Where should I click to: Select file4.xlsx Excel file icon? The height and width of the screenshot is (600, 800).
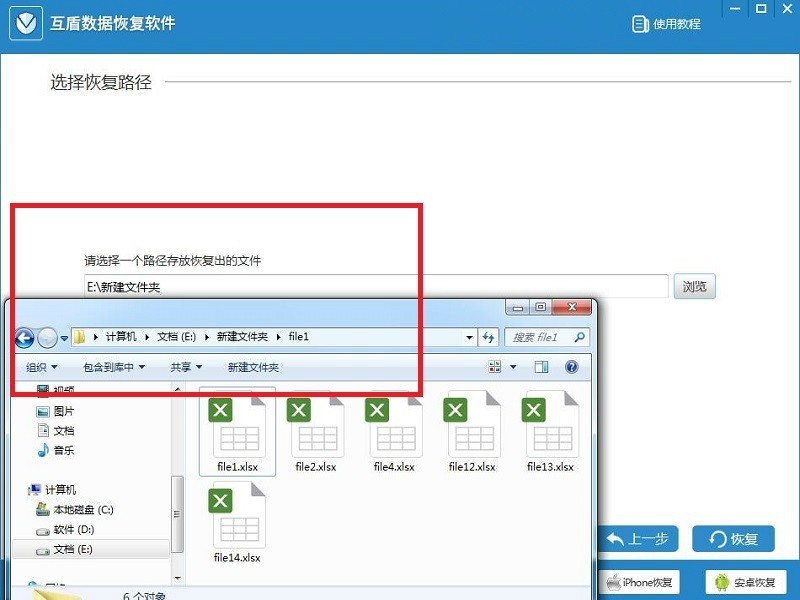[x=394, y=432]
